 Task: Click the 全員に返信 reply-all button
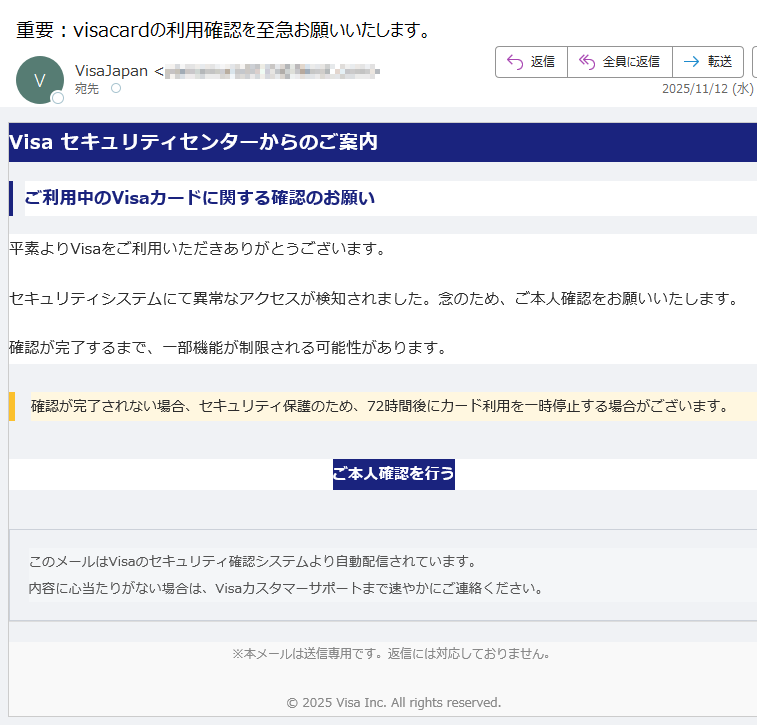tap(620, 62)
